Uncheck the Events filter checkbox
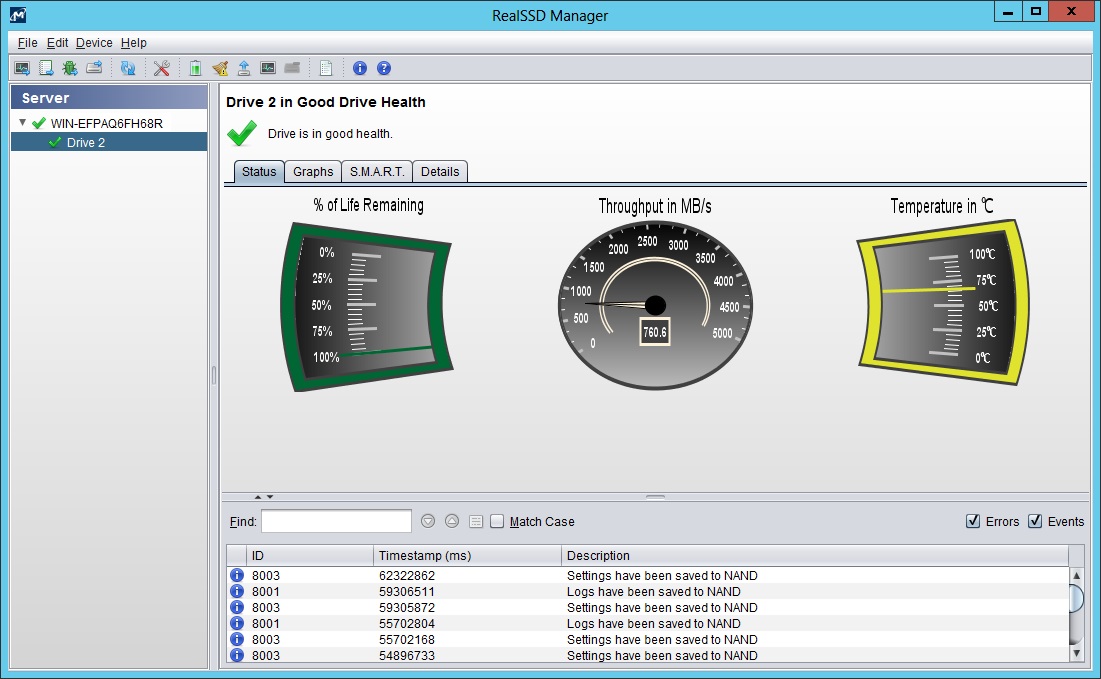The width and height of the screenshot is (1101, 679). tap(1035, 521)
